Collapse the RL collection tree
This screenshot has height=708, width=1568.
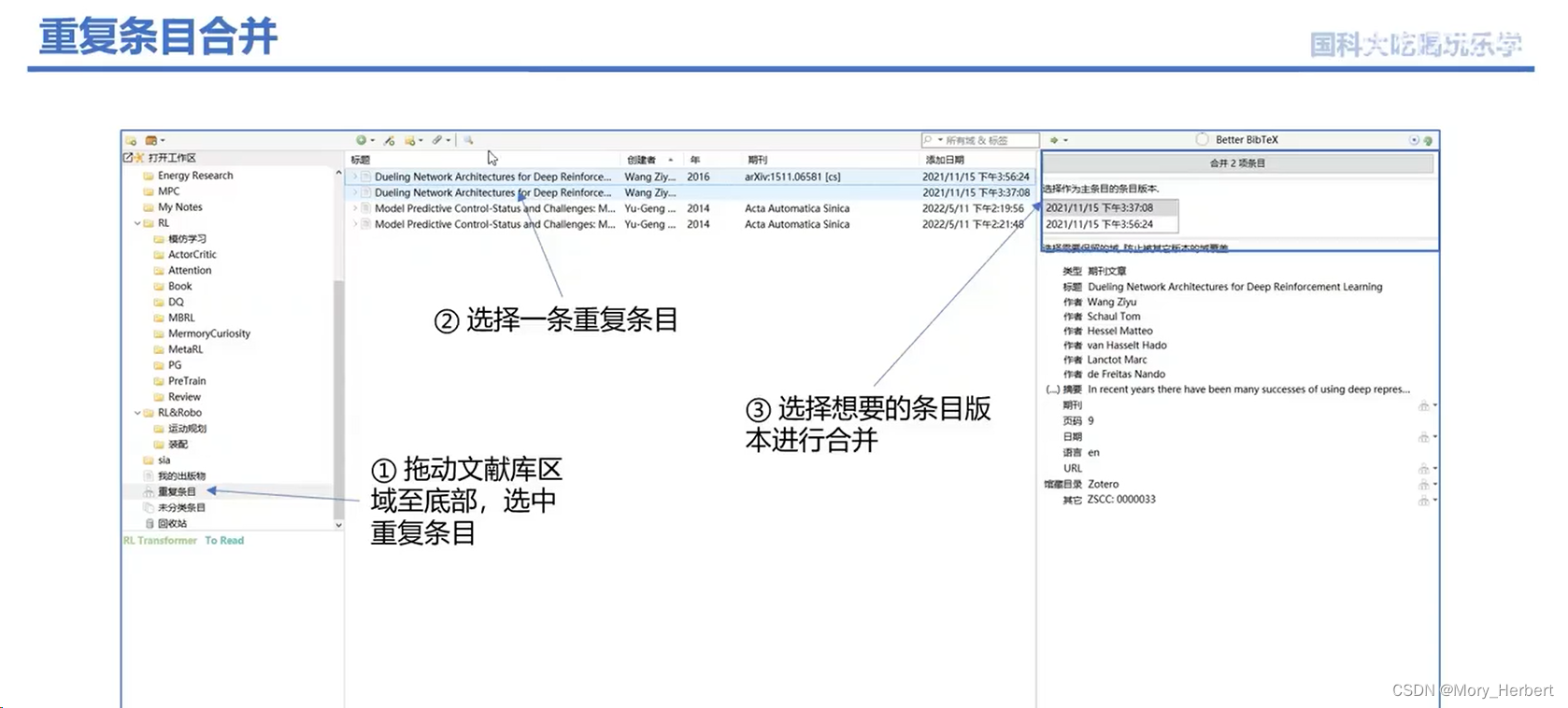(137, 223)
